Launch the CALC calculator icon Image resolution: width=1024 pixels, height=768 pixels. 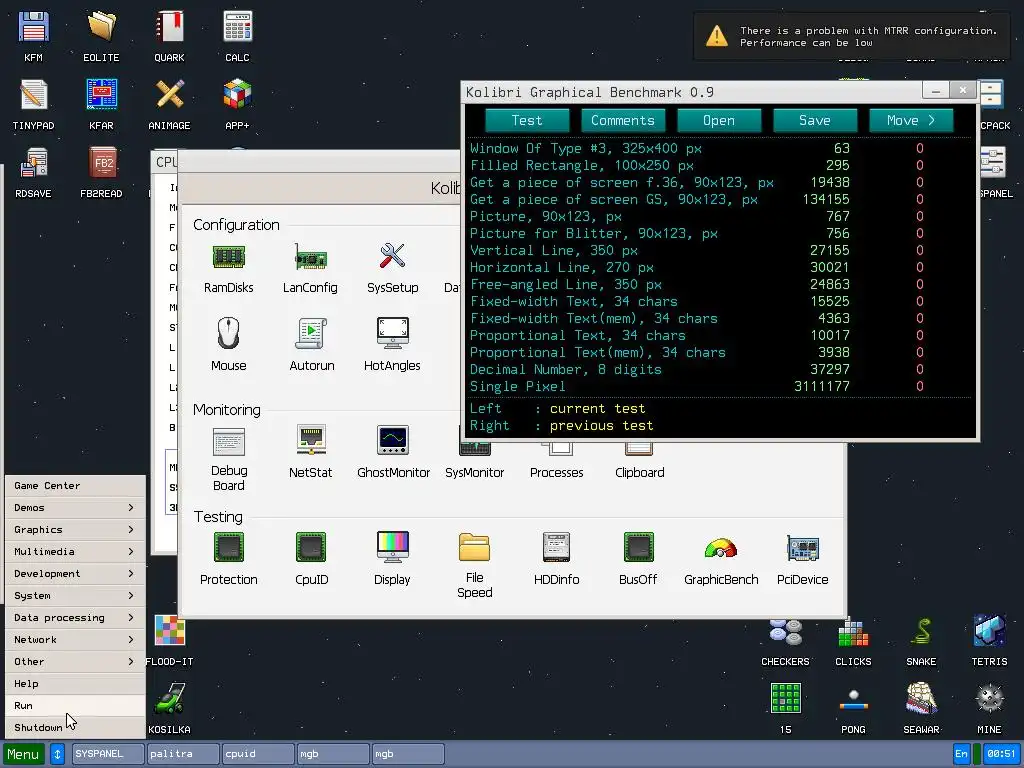[237, 27]
